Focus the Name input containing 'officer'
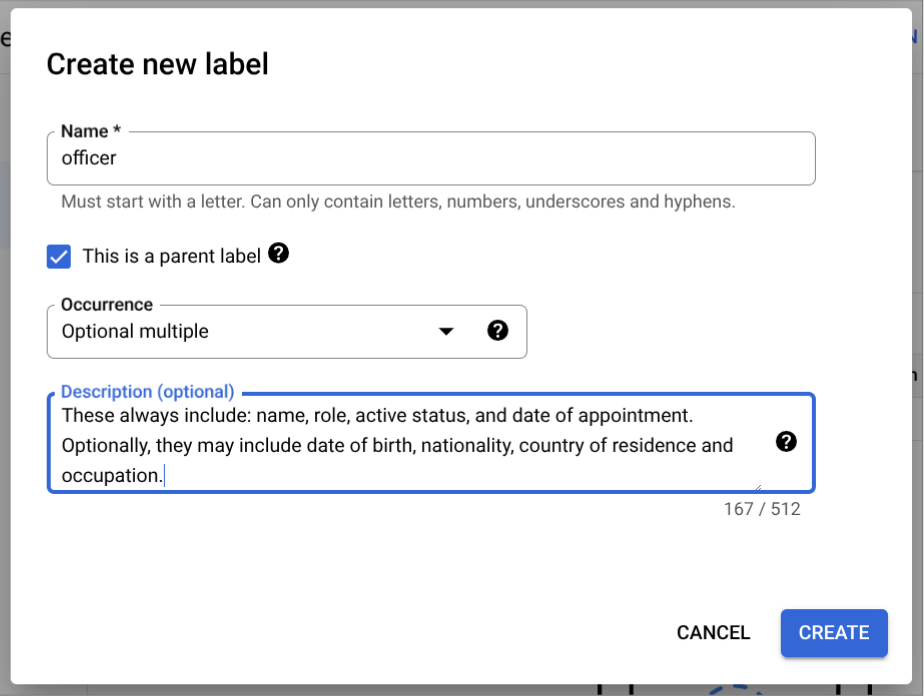924x696 pixels. (x=430, y=158)
